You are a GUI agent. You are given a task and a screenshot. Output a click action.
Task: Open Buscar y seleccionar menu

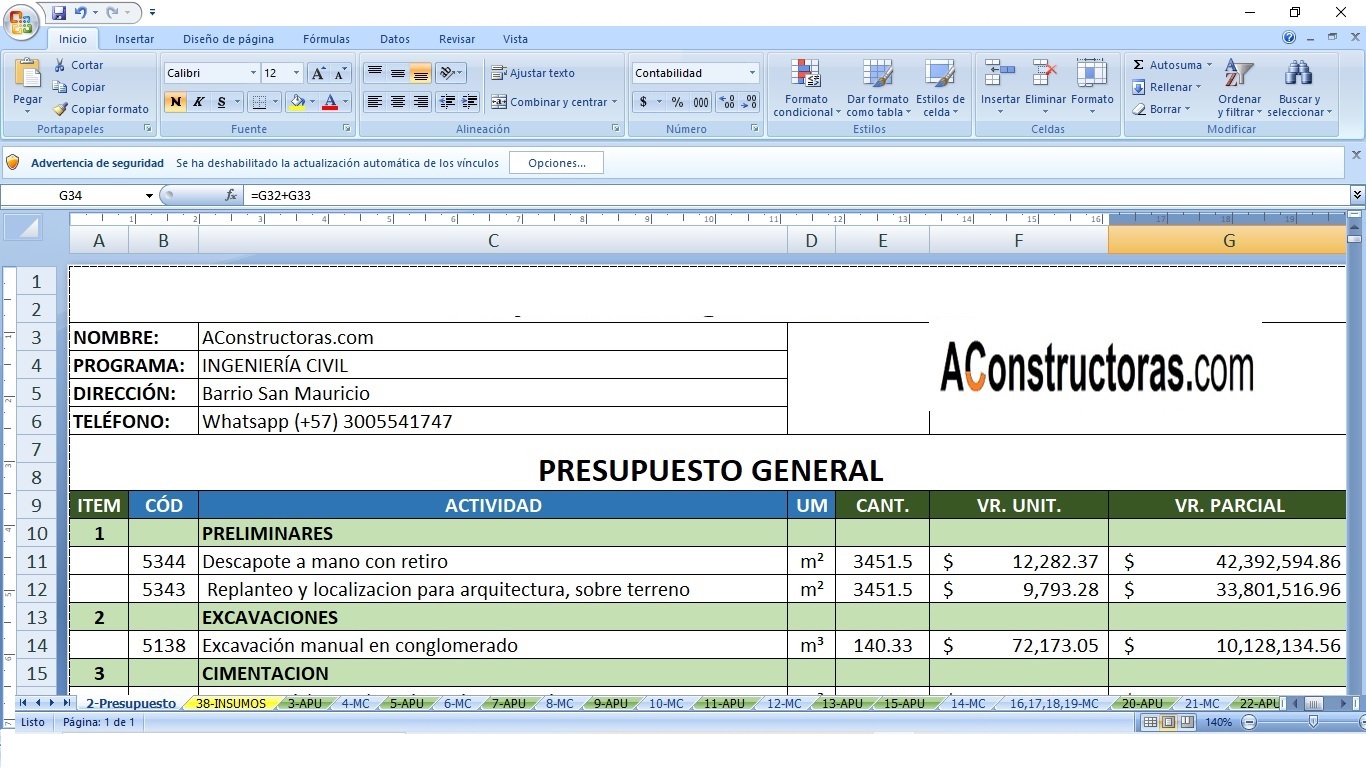click(x=1299, y=88)
